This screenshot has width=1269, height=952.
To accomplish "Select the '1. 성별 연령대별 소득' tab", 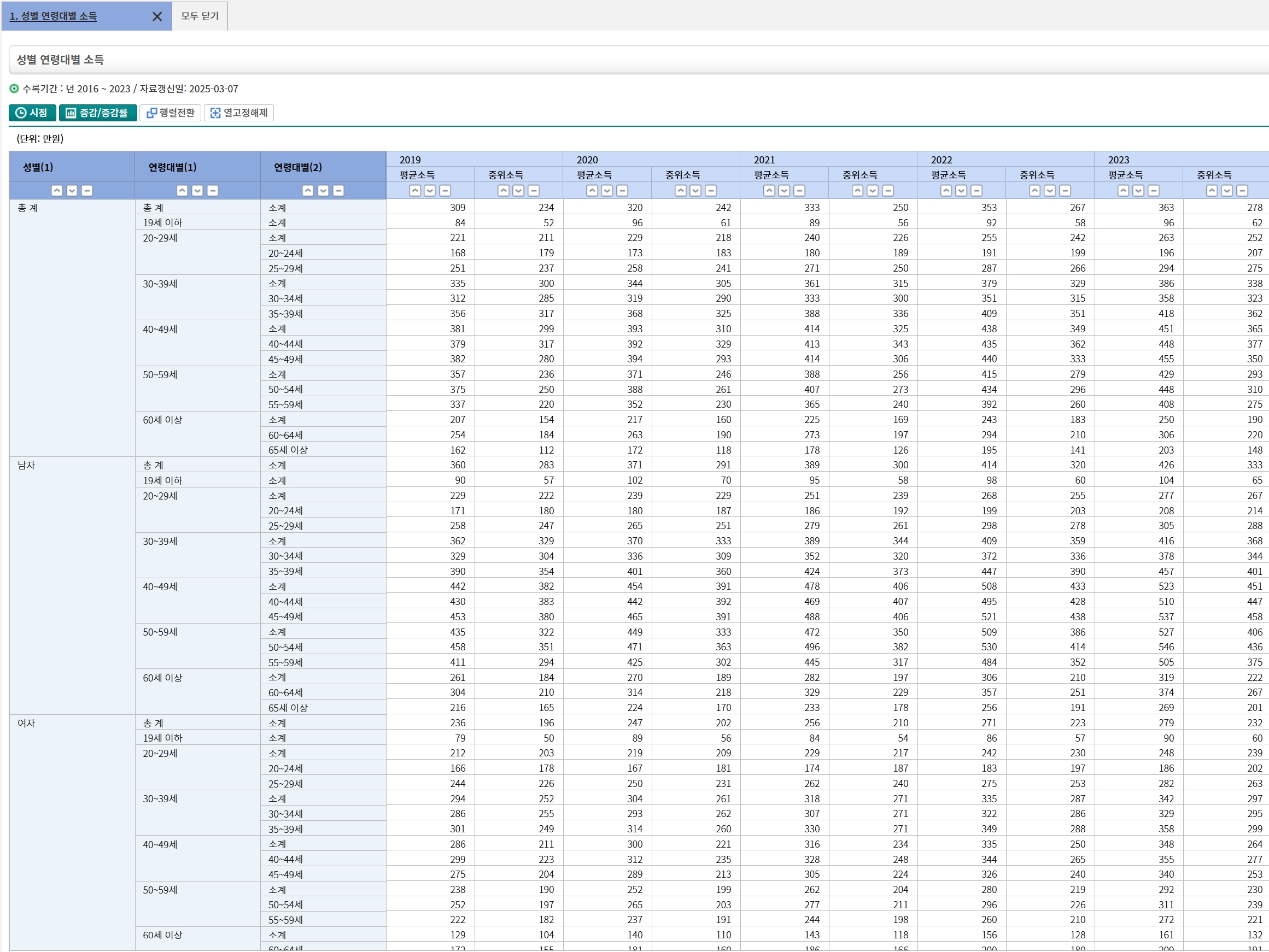I will pos(54,16).
